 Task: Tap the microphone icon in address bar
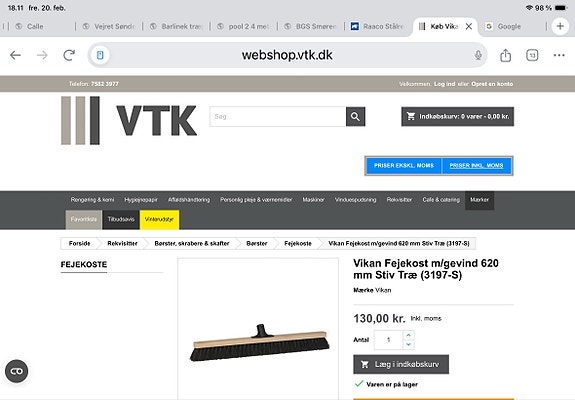478,55
